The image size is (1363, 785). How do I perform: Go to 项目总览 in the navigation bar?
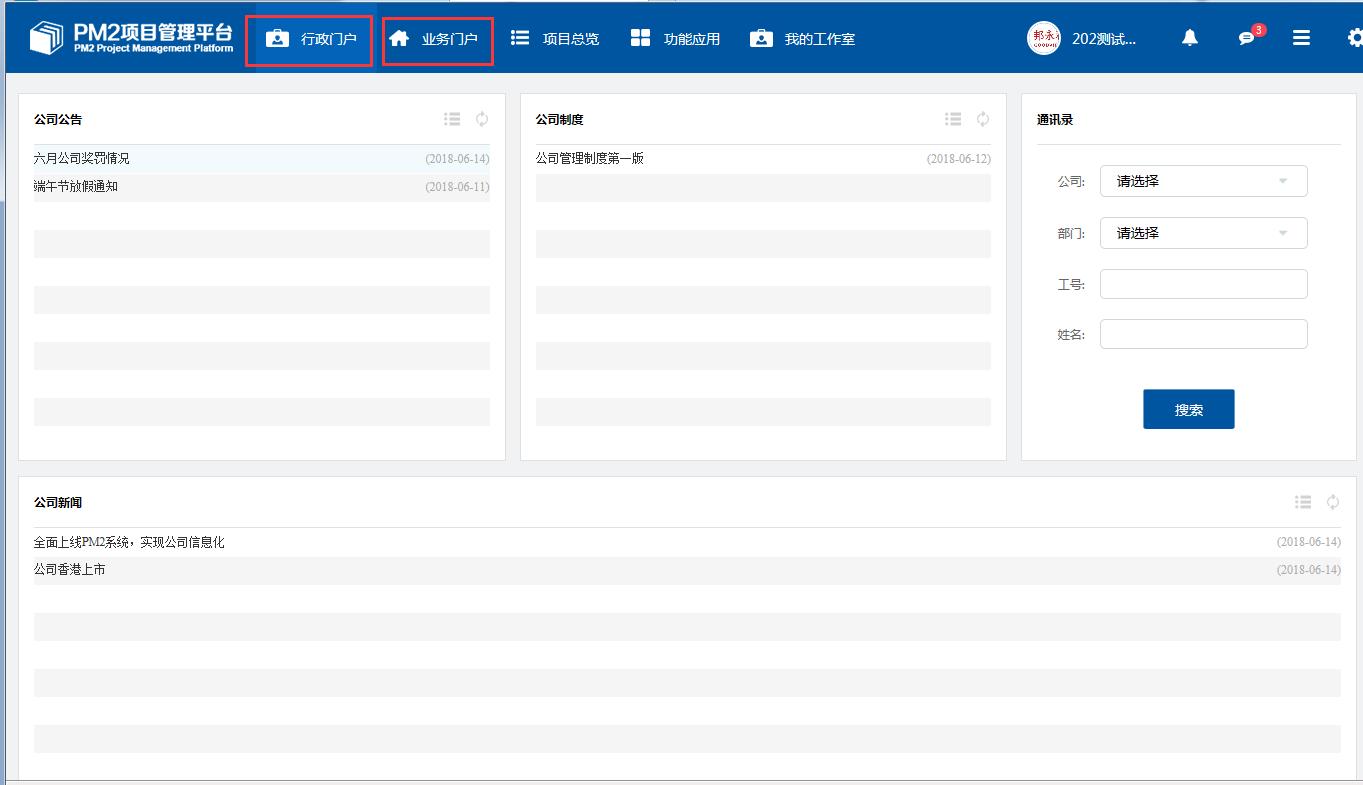tap(555, 39)
